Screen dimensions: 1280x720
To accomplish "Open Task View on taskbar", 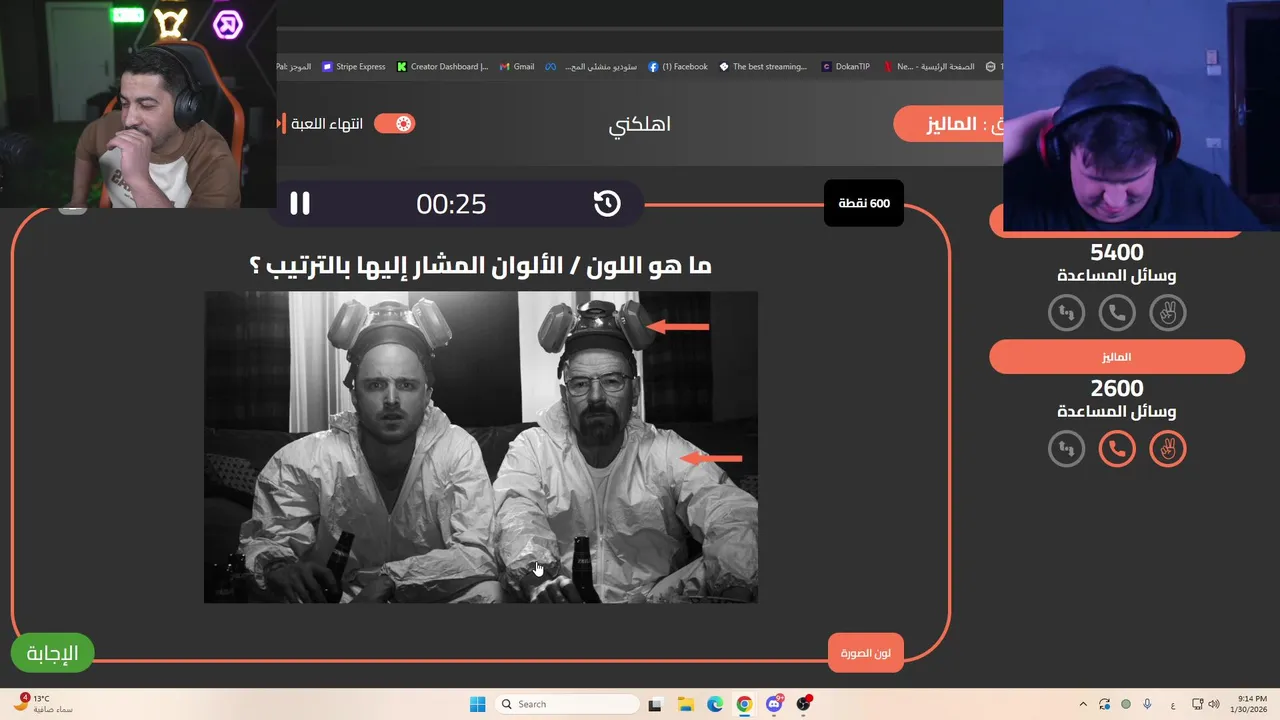I will 655,704.
